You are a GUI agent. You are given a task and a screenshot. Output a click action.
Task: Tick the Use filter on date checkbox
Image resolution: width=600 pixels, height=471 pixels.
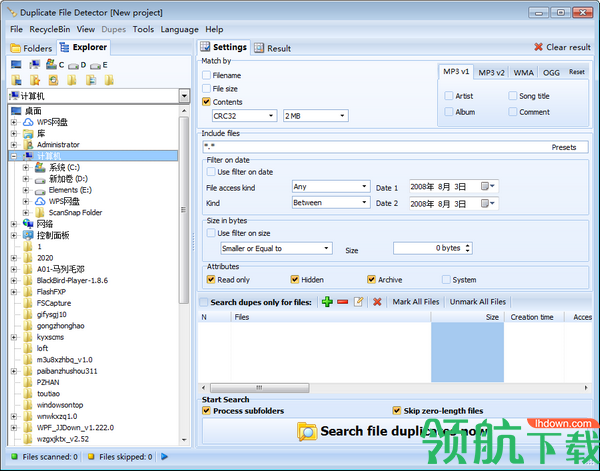click(x=211, y=172)
